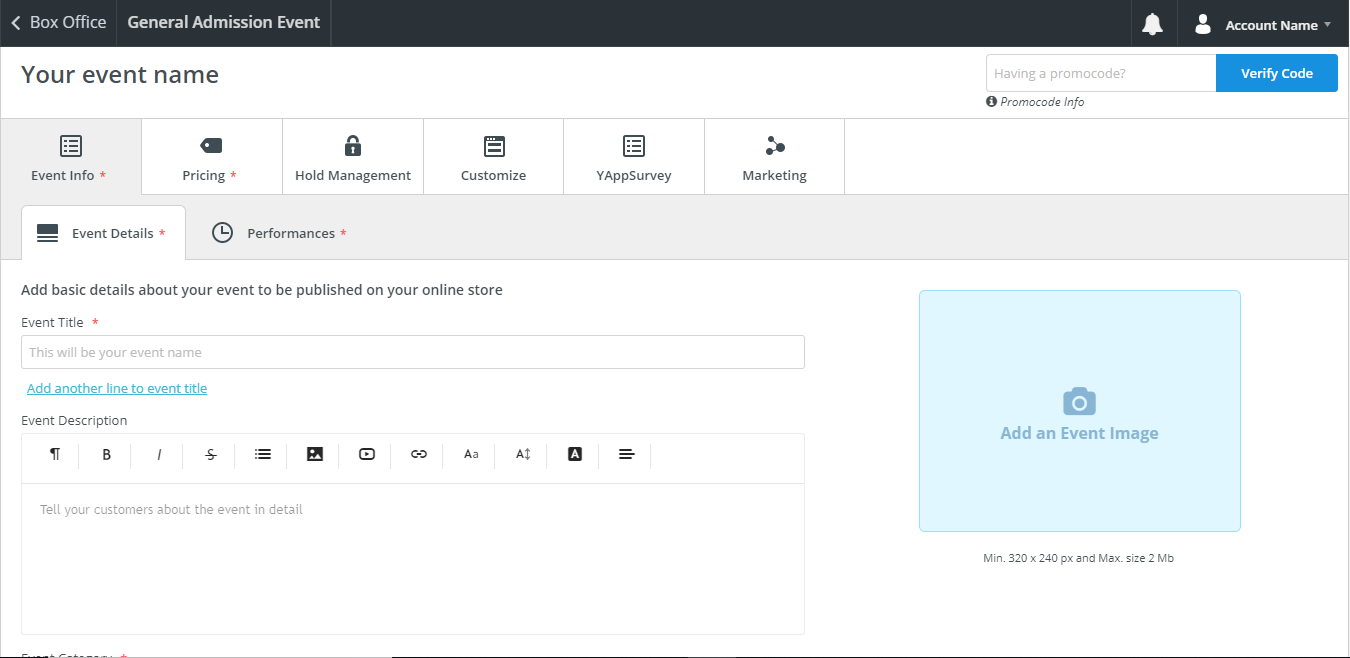The height and width of the screenshot is (658, 1350).
Task: Apply italic formatting in editor toolbar
Action: (x=159, y=455)
